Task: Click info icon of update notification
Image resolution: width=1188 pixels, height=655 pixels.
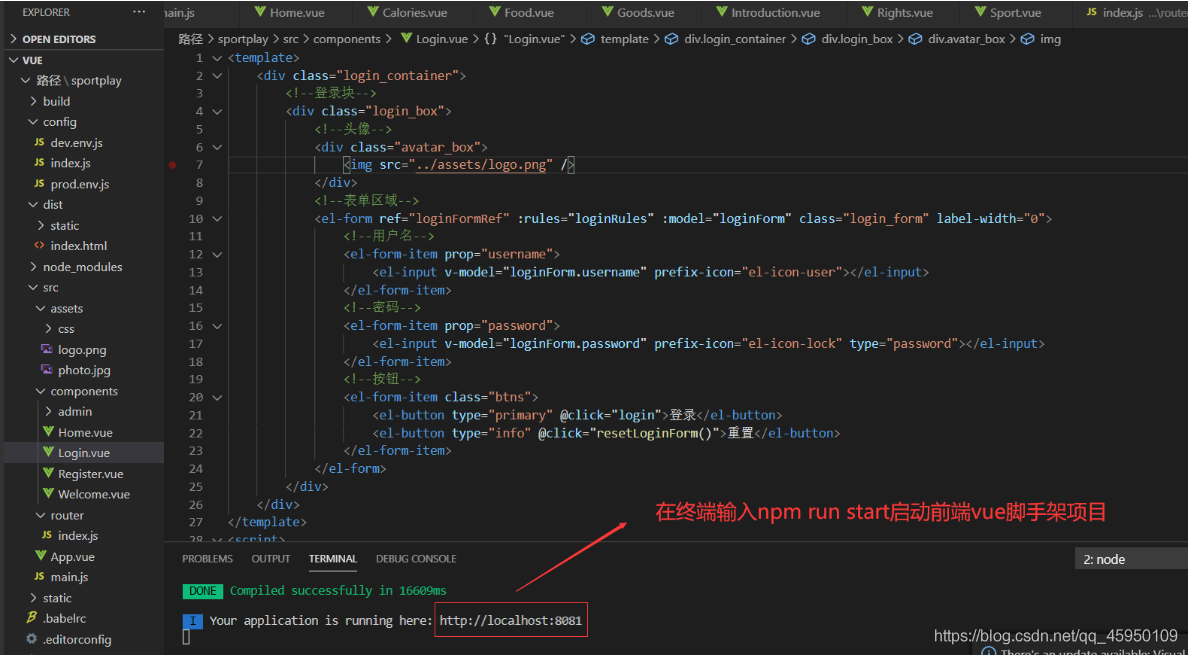Action: (988, 651)
